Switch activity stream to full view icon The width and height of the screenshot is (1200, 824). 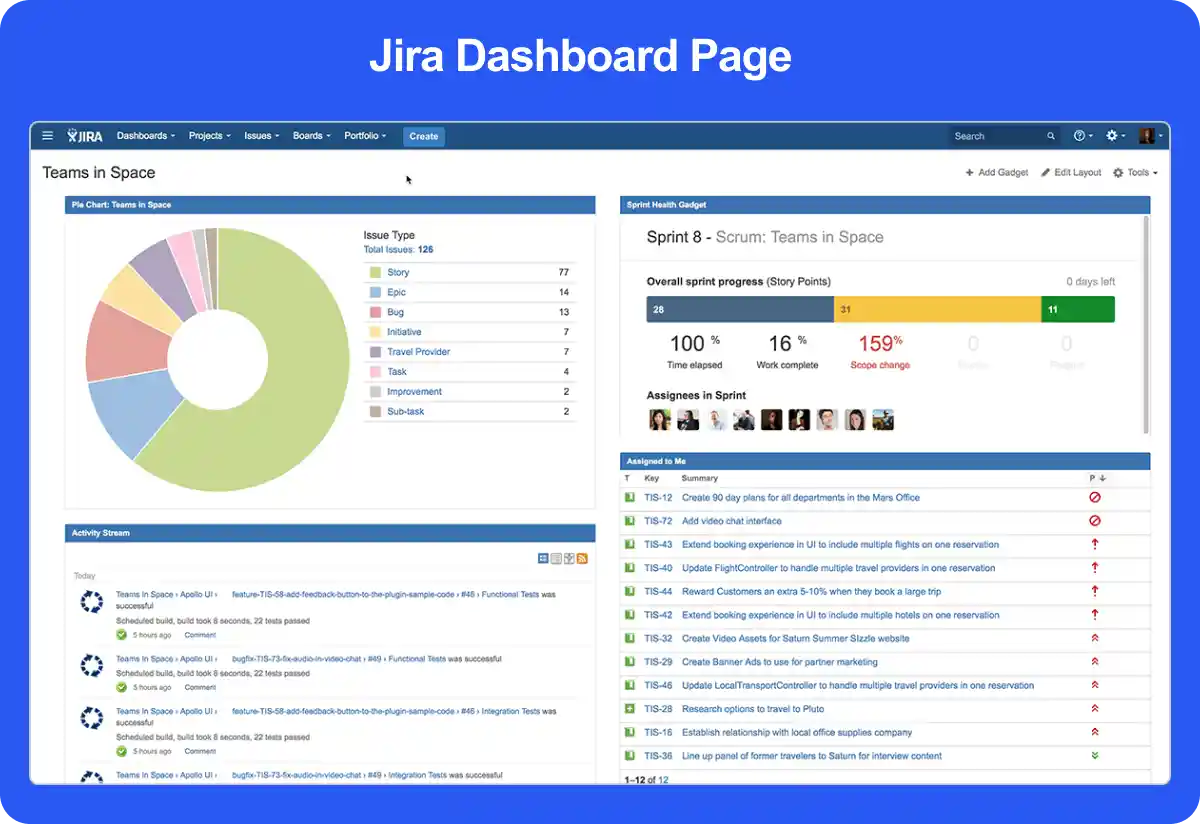[x=543, y=558]
